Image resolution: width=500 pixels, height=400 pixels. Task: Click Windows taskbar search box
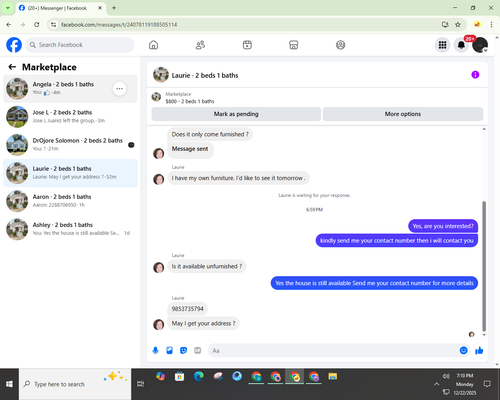75,384
